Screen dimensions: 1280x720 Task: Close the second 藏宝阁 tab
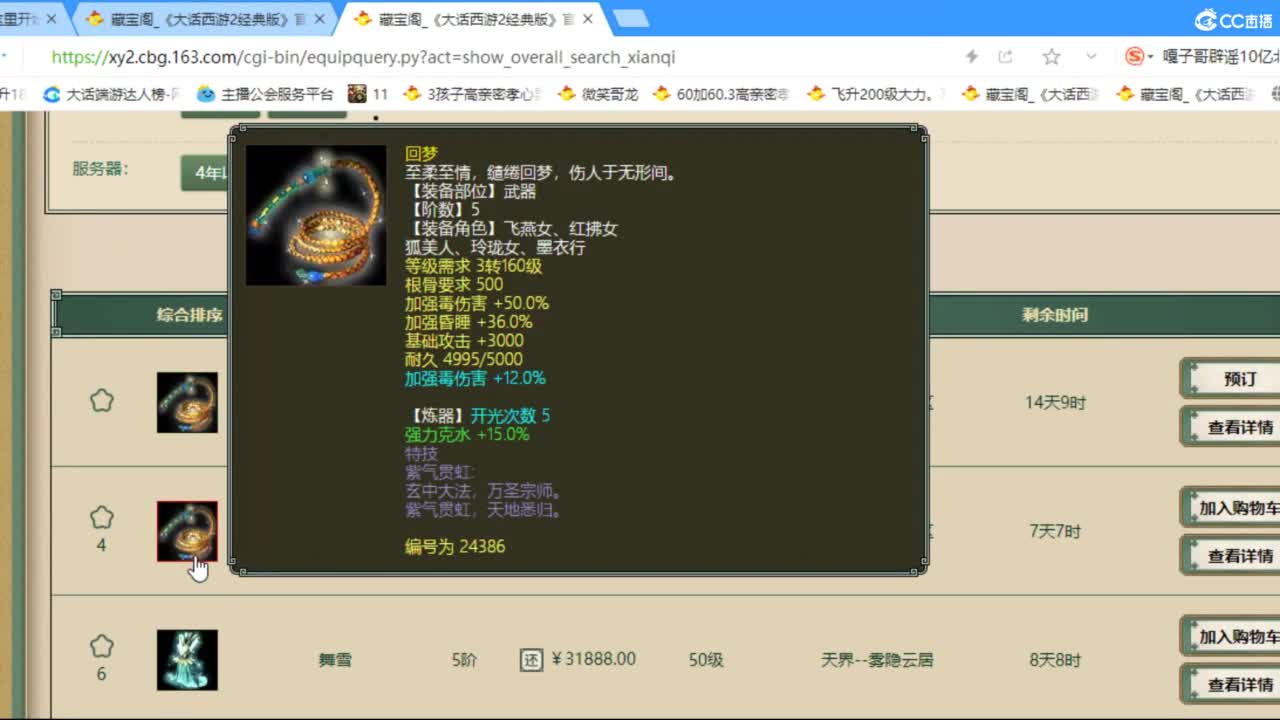(320, 19)
